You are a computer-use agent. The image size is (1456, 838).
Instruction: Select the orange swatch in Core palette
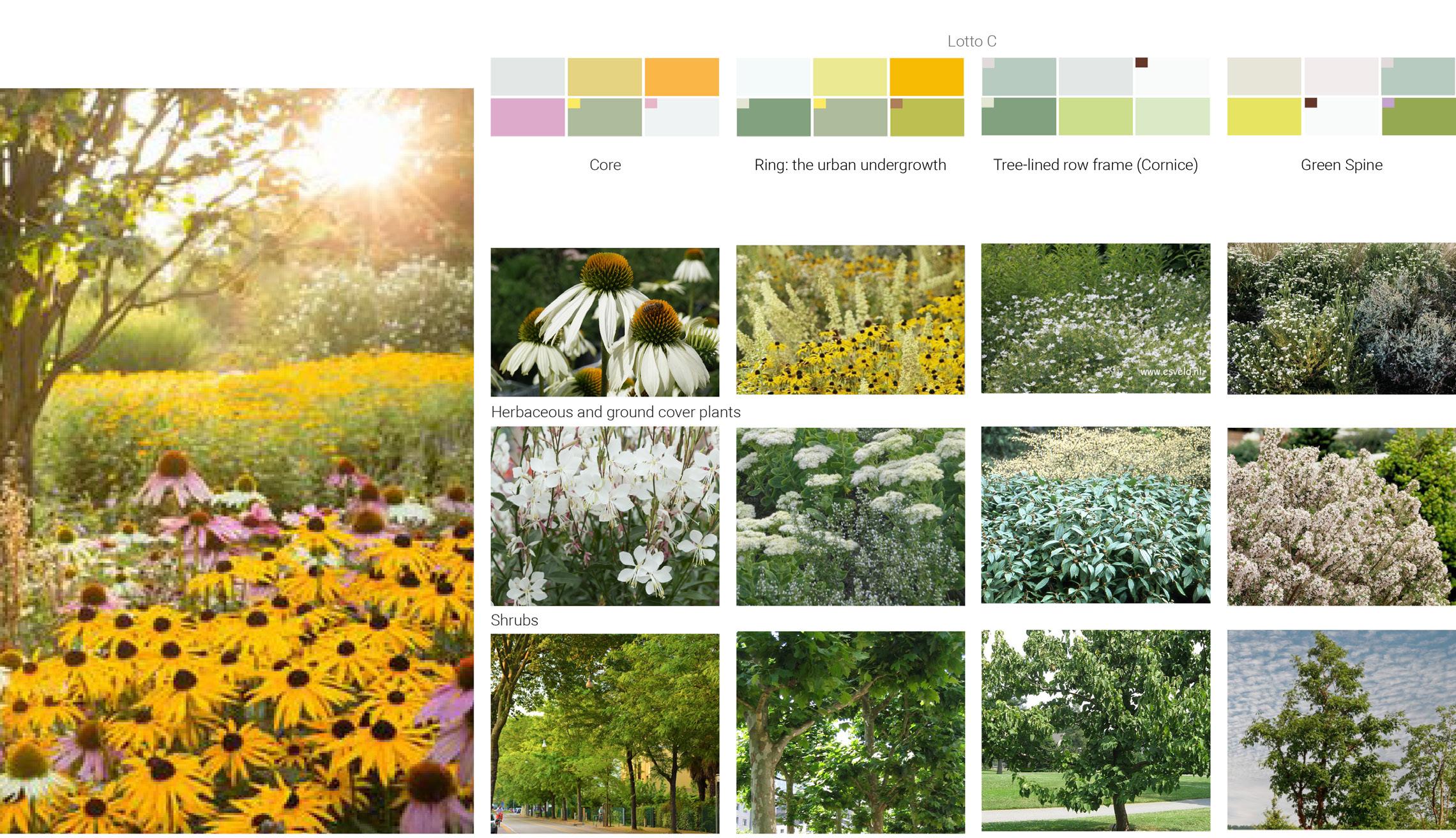pos(681,77)
